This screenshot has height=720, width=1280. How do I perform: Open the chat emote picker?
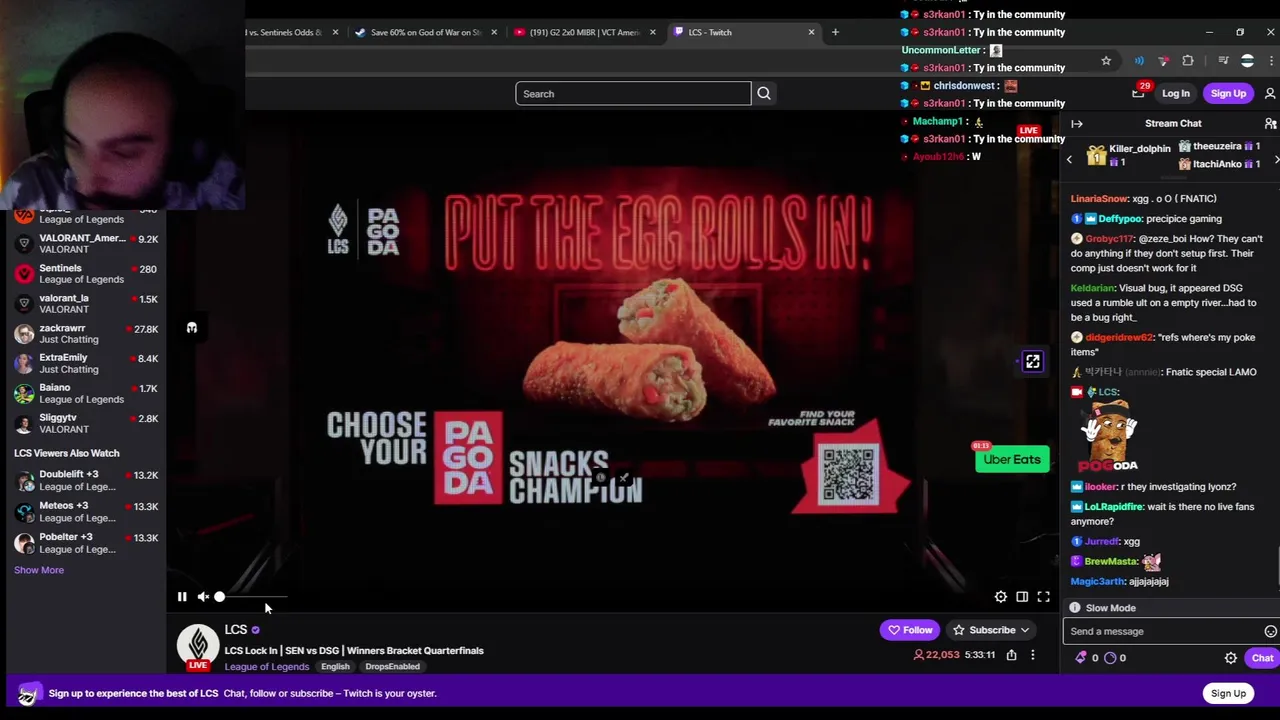(x=1270, y=631)
